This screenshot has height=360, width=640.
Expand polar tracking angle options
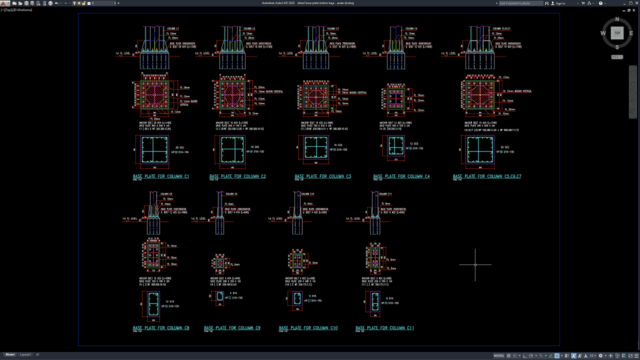[536, 356]
